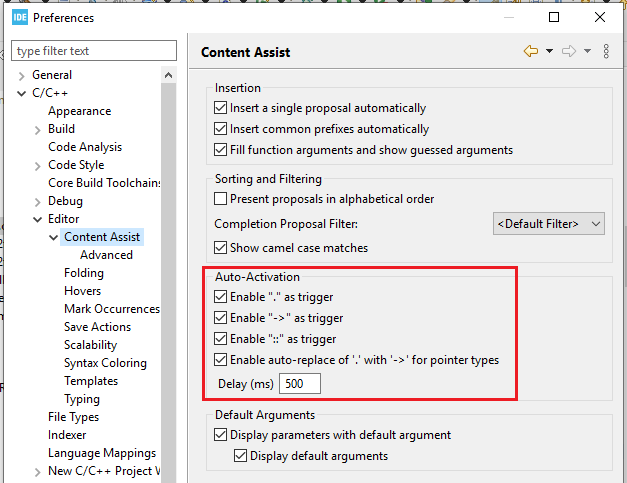Uncheck Show camel case matches
The width and height of the screenshot is (627, 483).
[221, 248]
